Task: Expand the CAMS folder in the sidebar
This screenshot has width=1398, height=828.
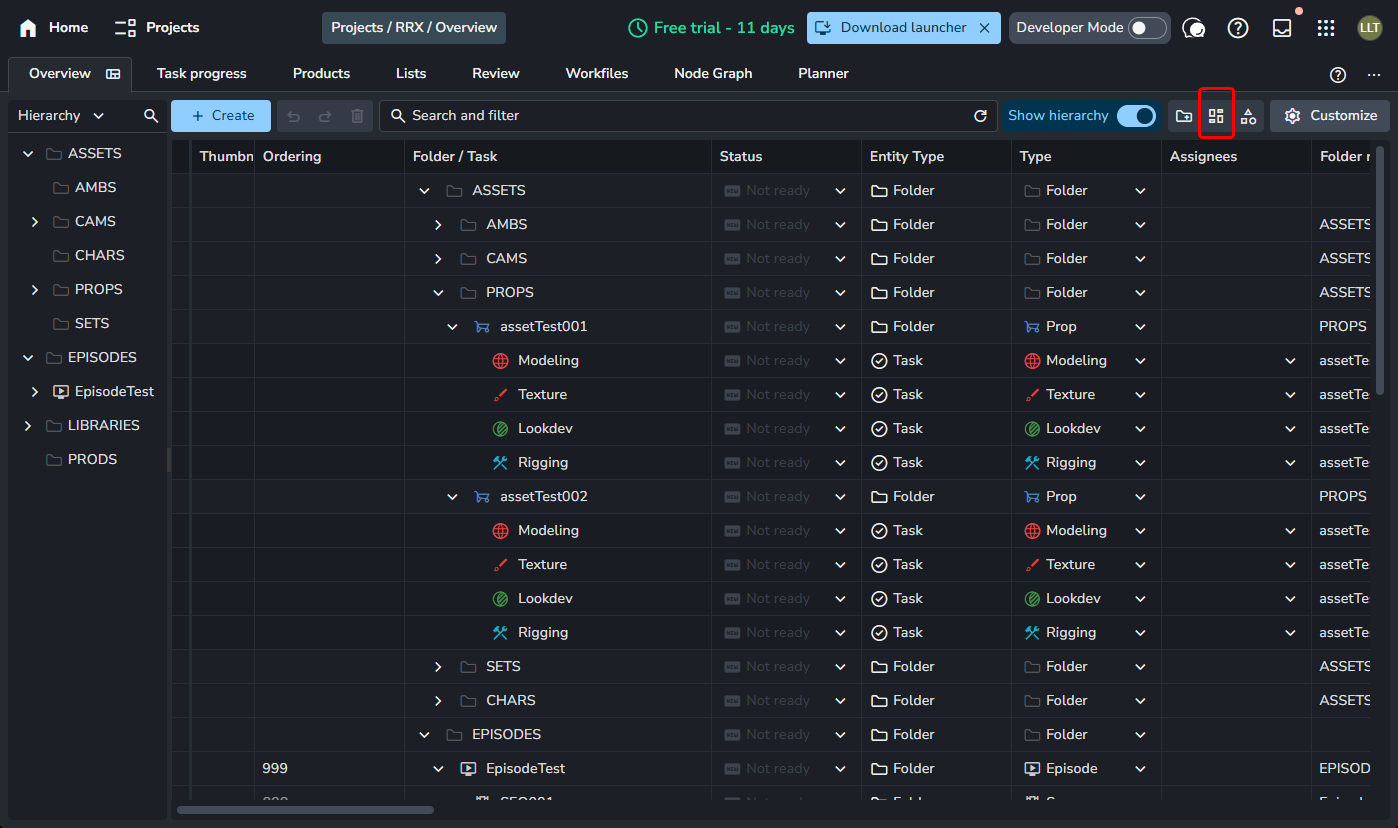Action: click(x=35, y=222)
